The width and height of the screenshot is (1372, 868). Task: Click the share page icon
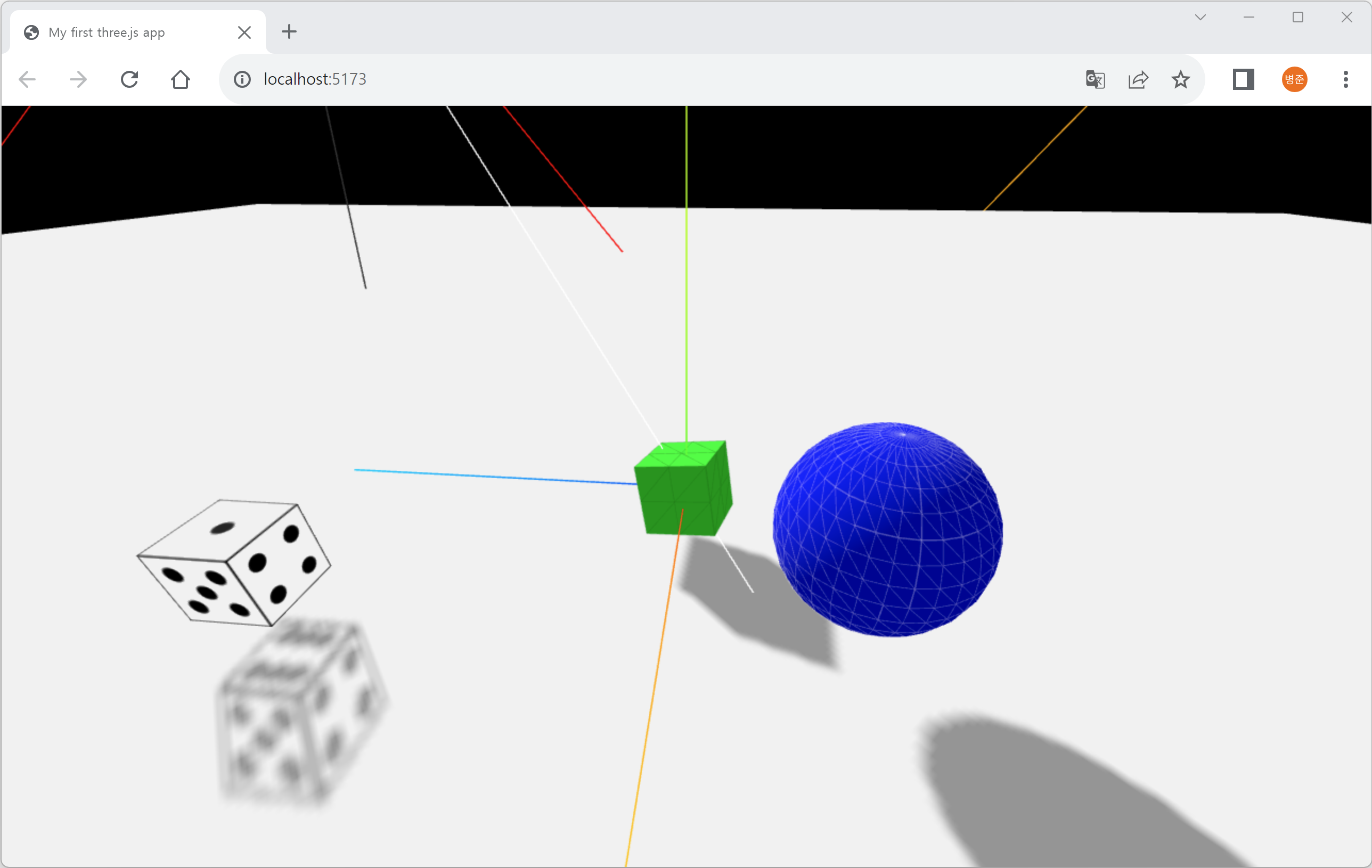point(1138,79)
